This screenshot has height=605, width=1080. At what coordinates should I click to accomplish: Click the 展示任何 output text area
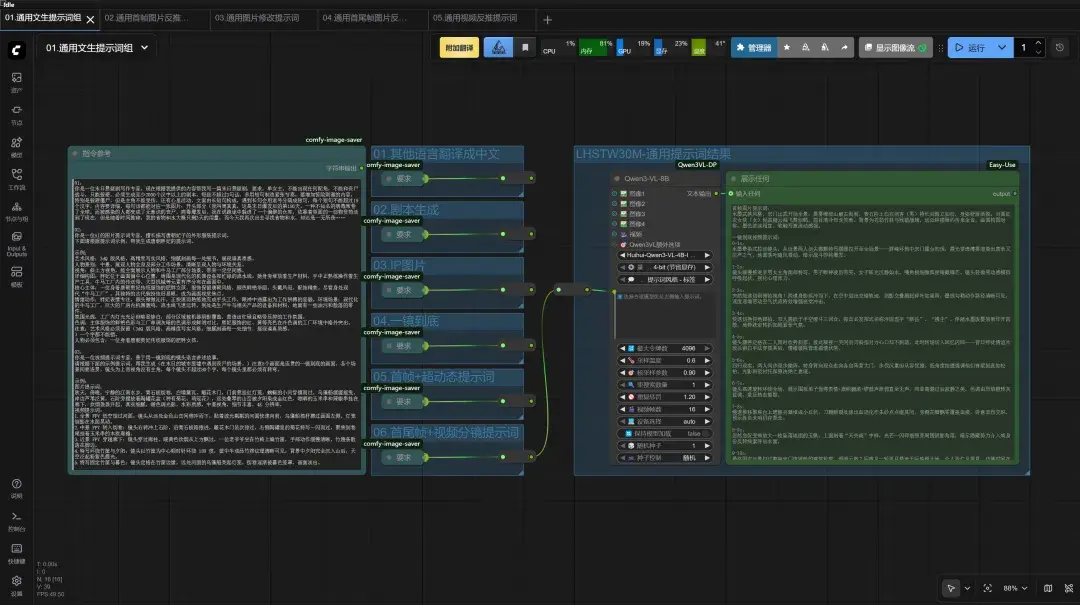pos(872,331)
